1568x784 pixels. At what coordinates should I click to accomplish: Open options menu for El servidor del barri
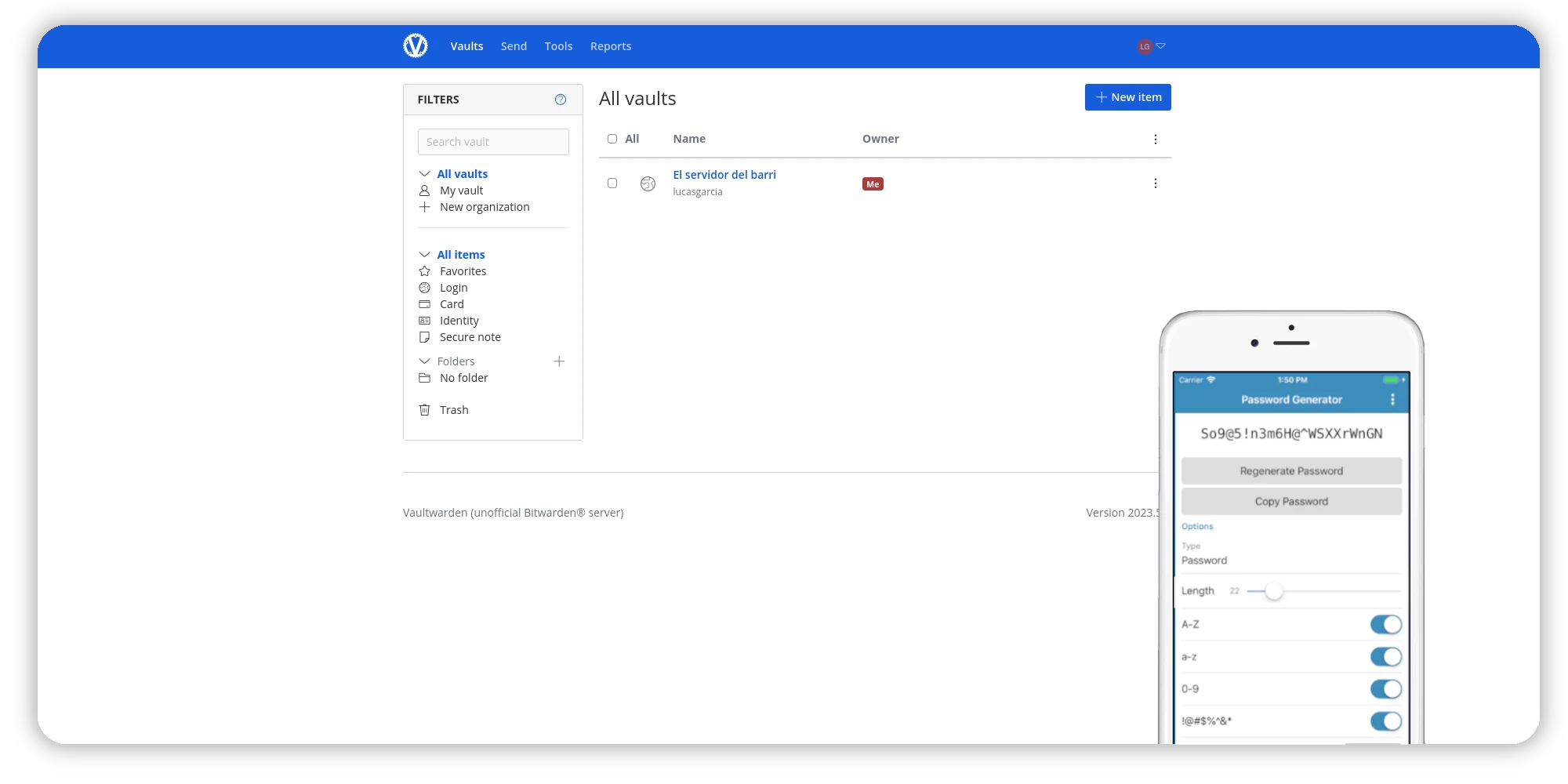click(x=1155, y=183)
